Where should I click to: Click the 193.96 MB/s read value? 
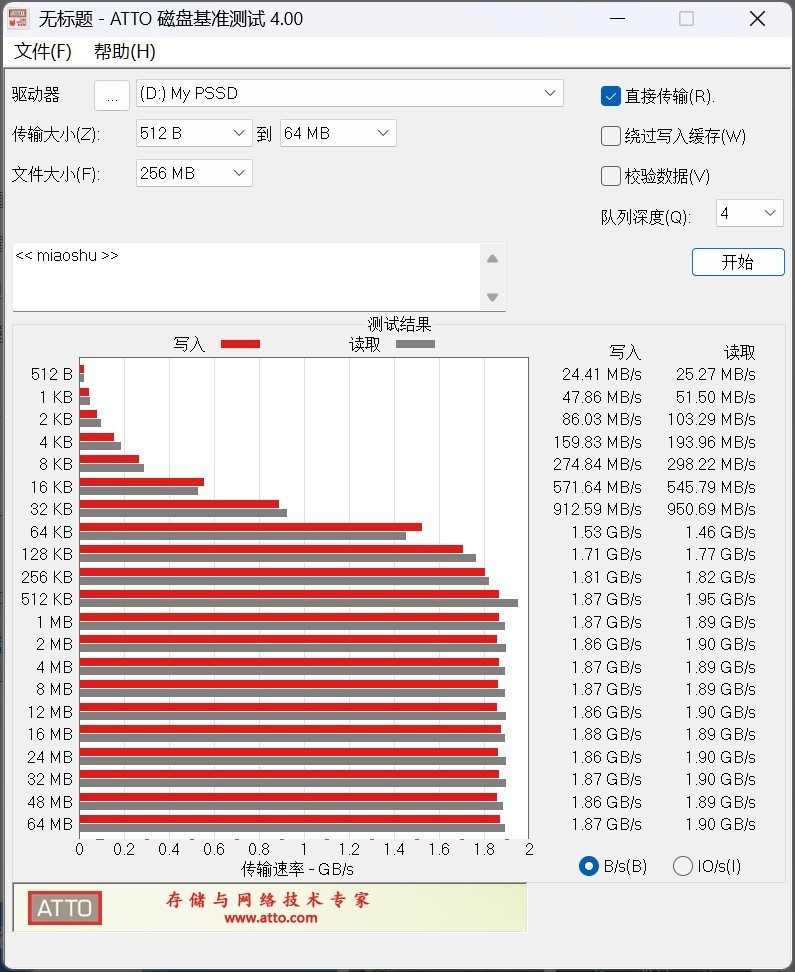point(711,443)
